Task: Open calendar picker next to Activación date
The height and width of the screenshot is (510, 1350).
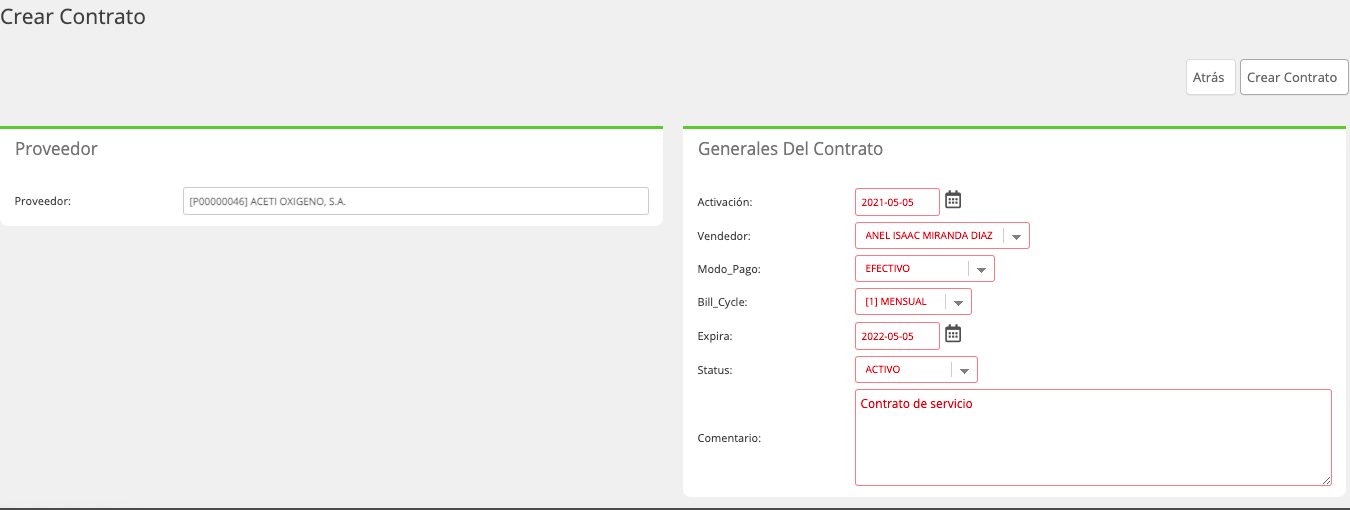Action: tap(953, 200)
